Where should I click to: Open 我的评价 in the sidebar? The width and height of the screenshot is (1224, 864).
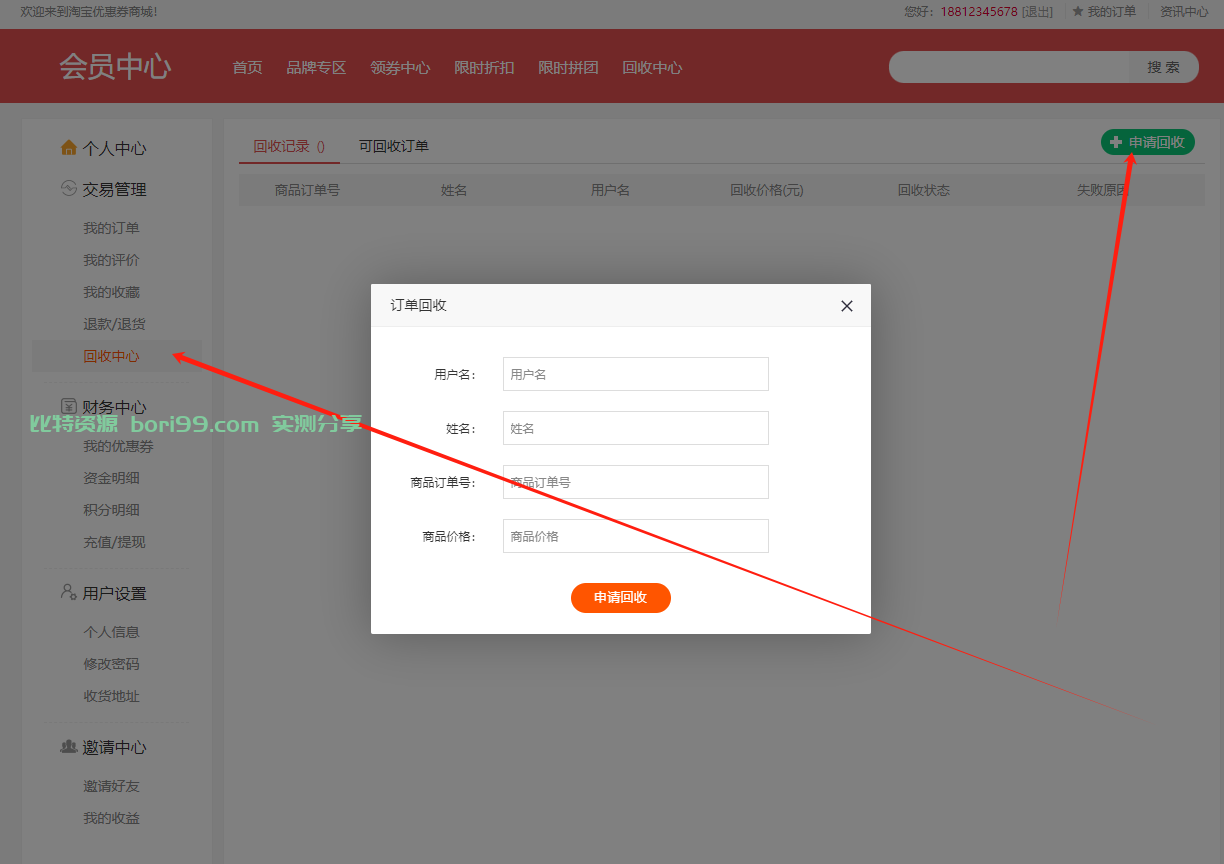(111, 260)
